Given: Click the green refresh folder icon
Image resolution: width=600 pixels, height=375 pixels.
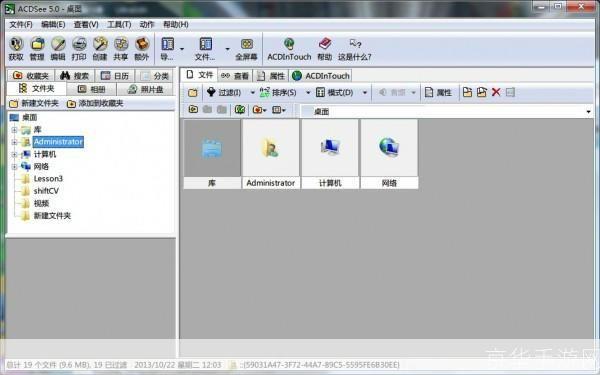Looking at the screenshot, I should [x=240, y=110].
